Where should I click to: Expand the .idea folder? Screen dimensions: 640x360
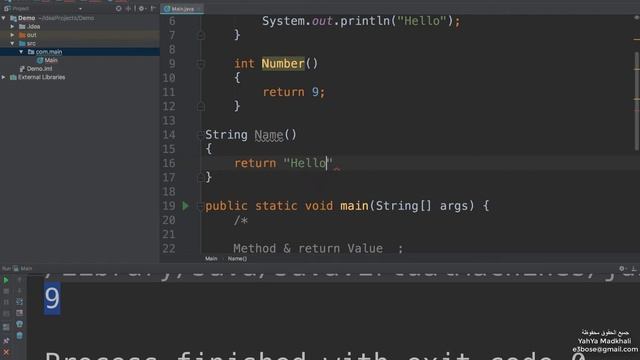click(x=12, y=27)
